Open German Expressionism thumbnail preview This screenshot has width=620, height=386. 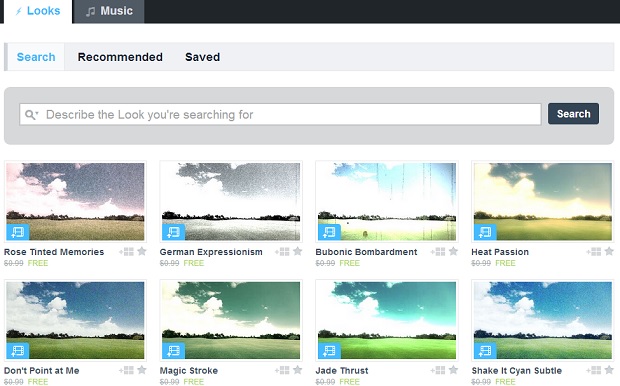coord(231,202)
